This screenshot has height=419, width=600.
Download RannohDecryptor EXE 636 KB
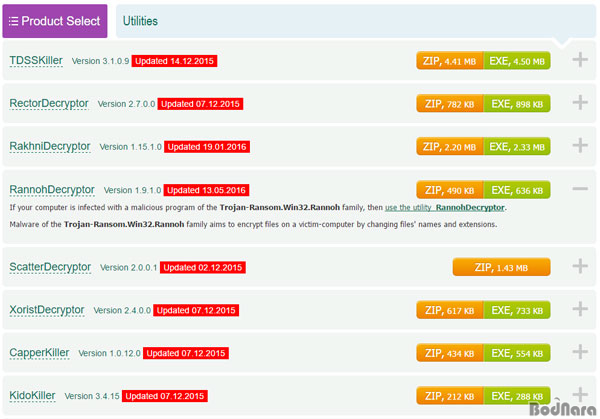tap(517, 190)
